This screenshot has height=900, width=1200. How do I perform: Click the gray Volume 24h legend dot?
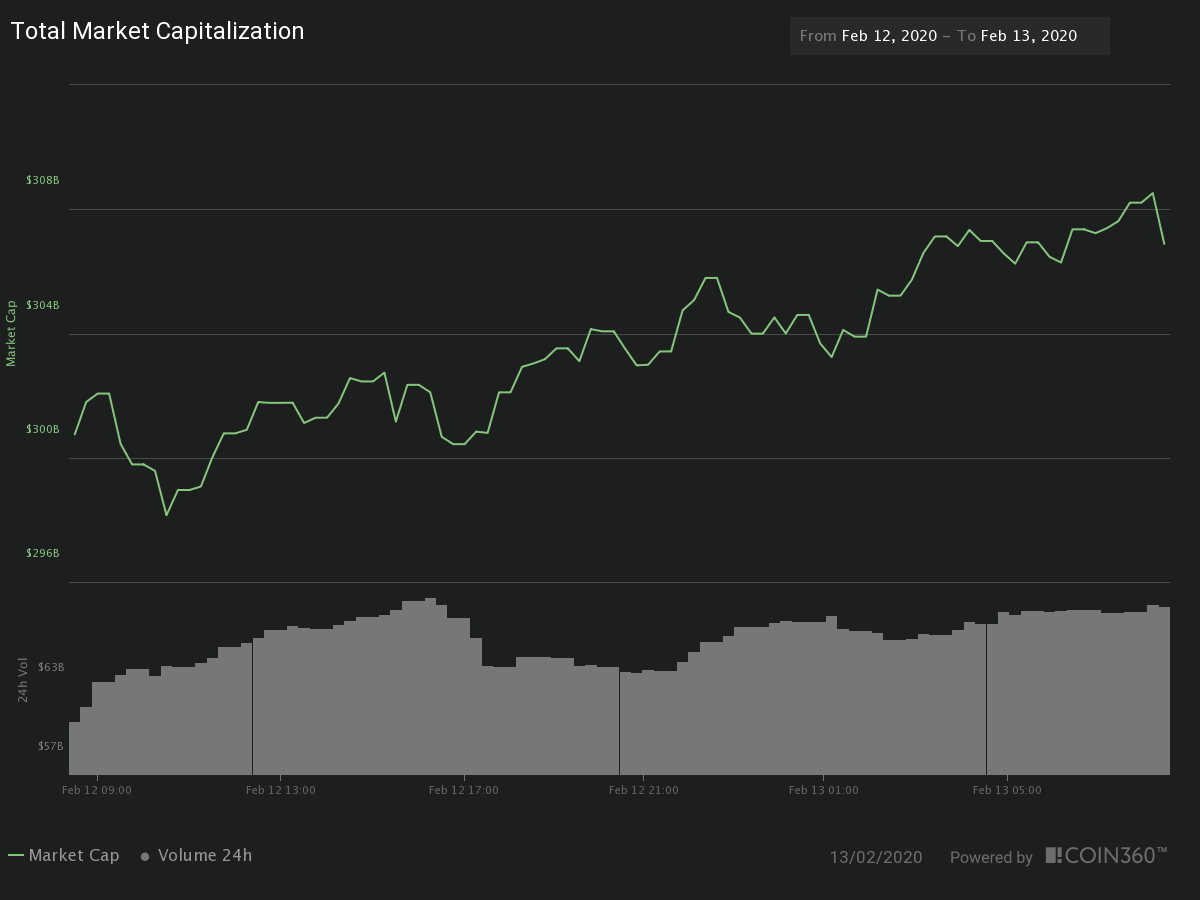(145, 856)
